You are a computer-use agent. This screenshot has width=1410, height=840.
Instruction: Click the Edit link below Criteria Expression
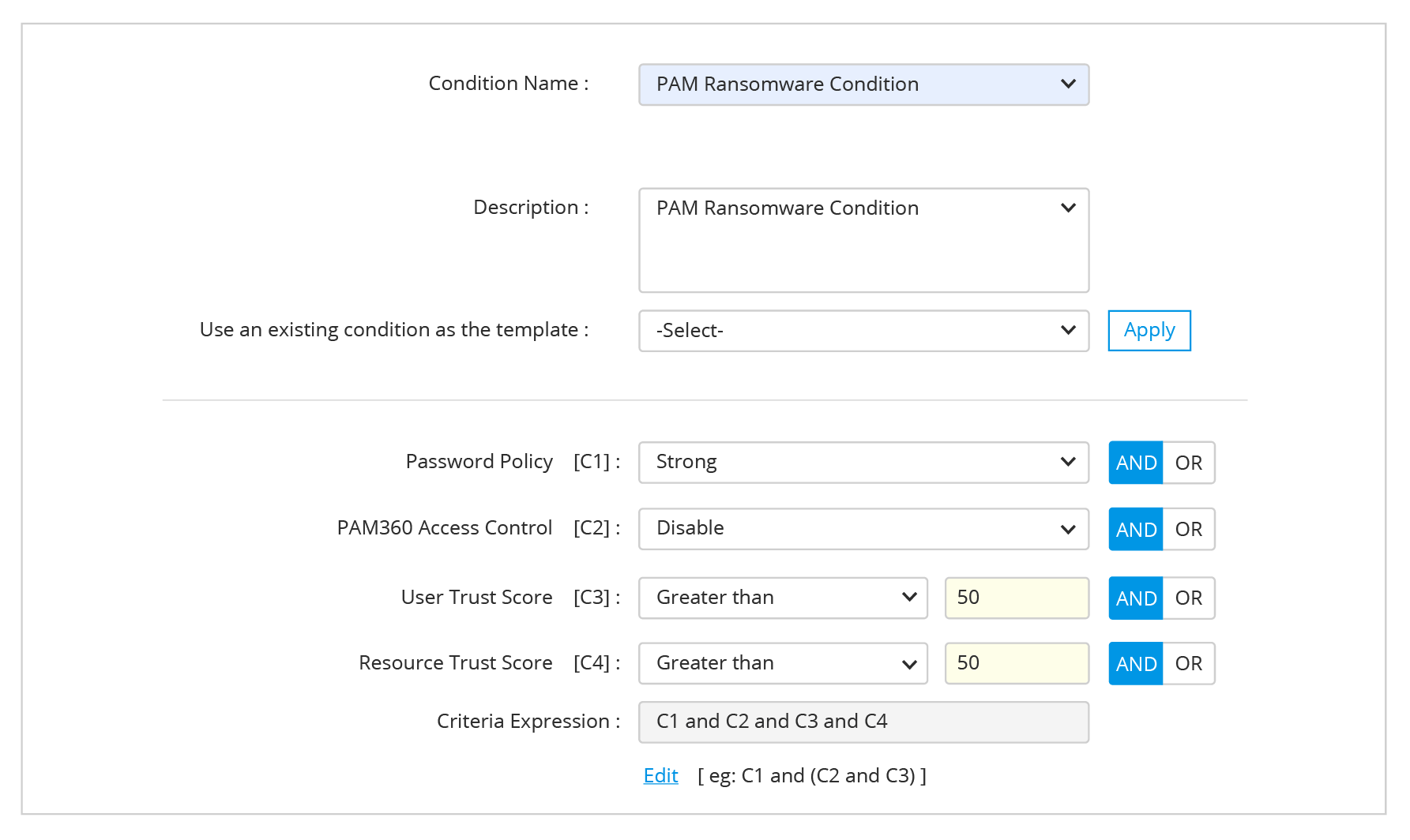pyautogui.click(x=660, y=775)
